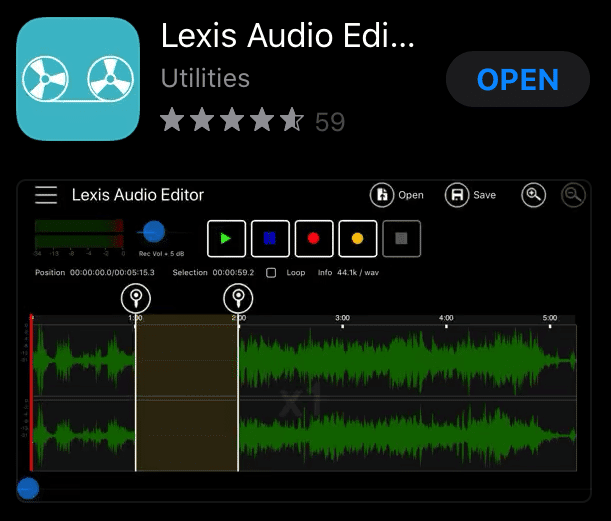Click the green Play button
This screenshot has height=521, width=611.
(226, 238)
